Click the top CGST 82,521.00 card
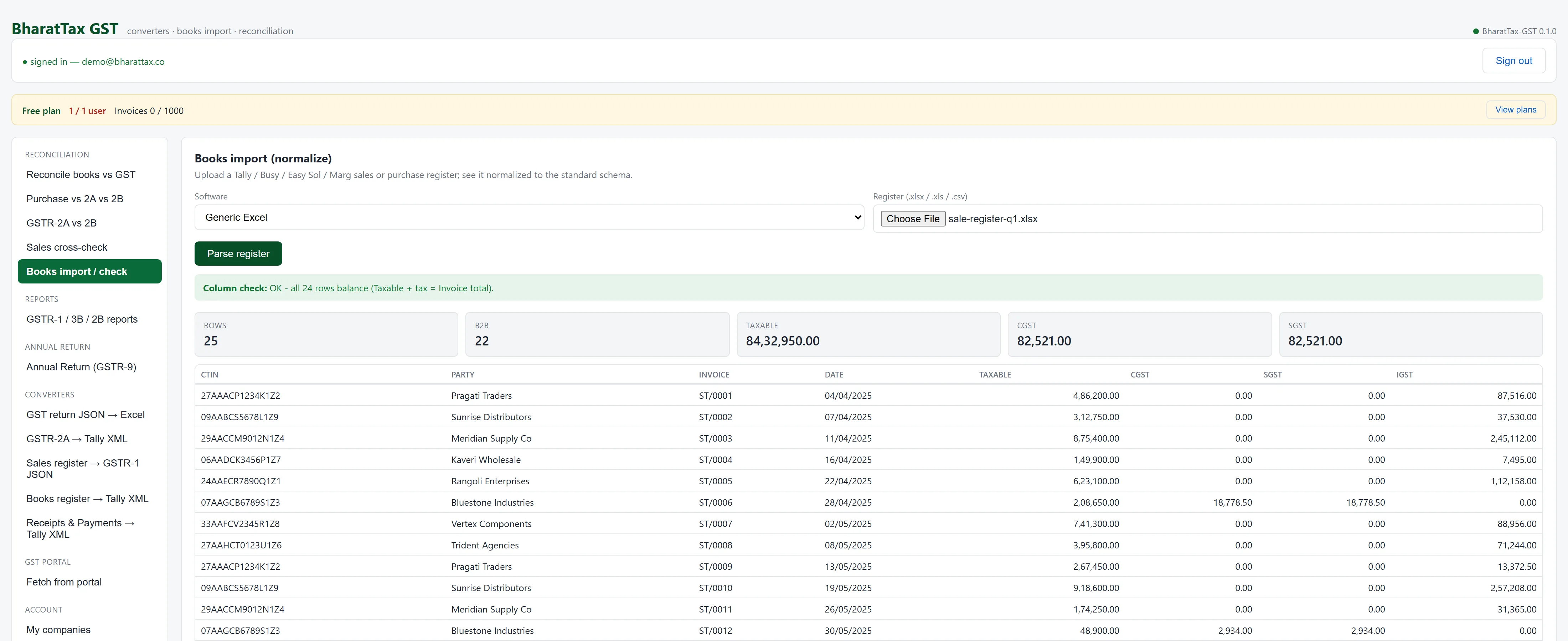This screenshot has height=641, width=1568. (1140, 334)
